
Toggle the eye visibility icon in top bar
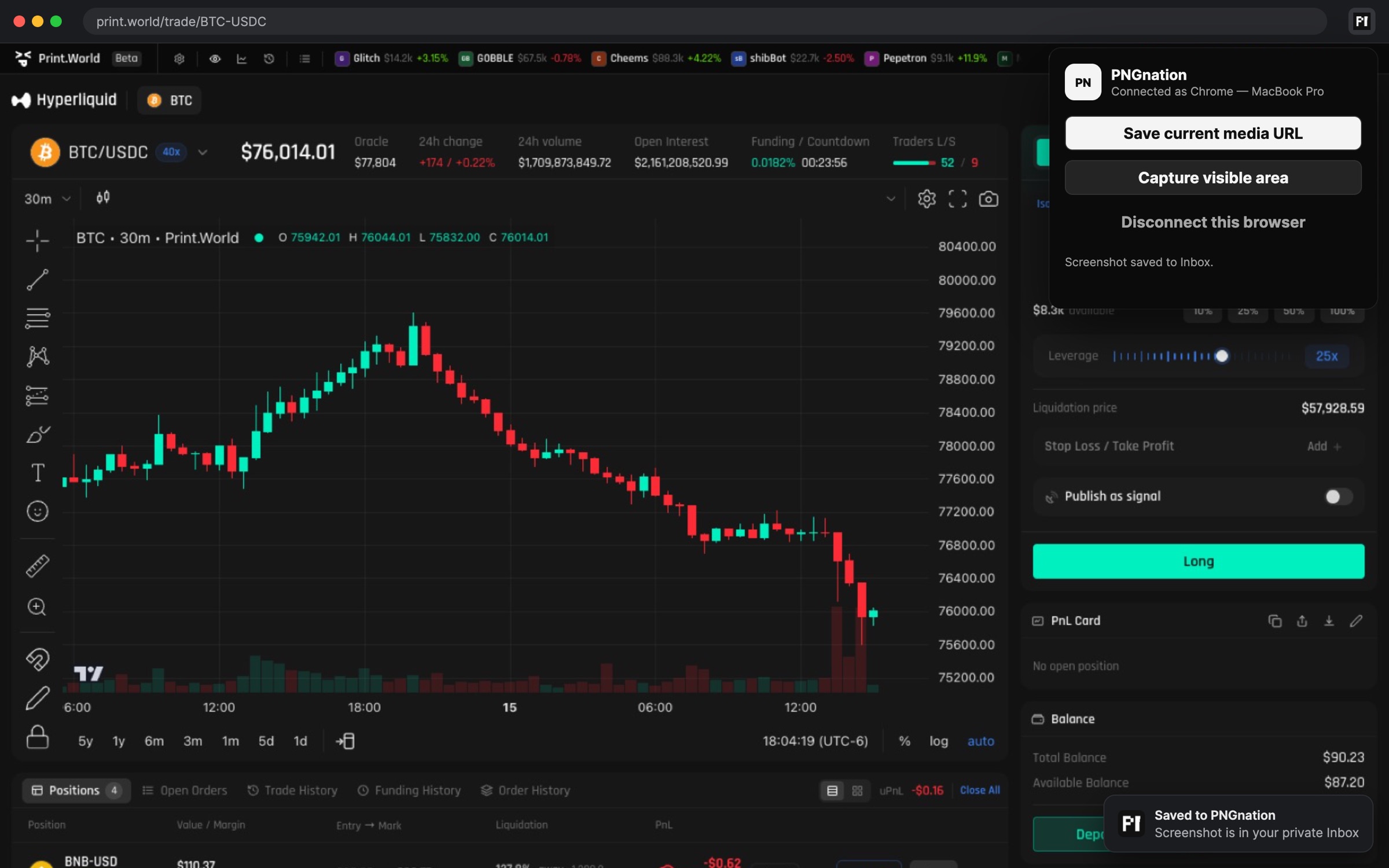[215, 58]
